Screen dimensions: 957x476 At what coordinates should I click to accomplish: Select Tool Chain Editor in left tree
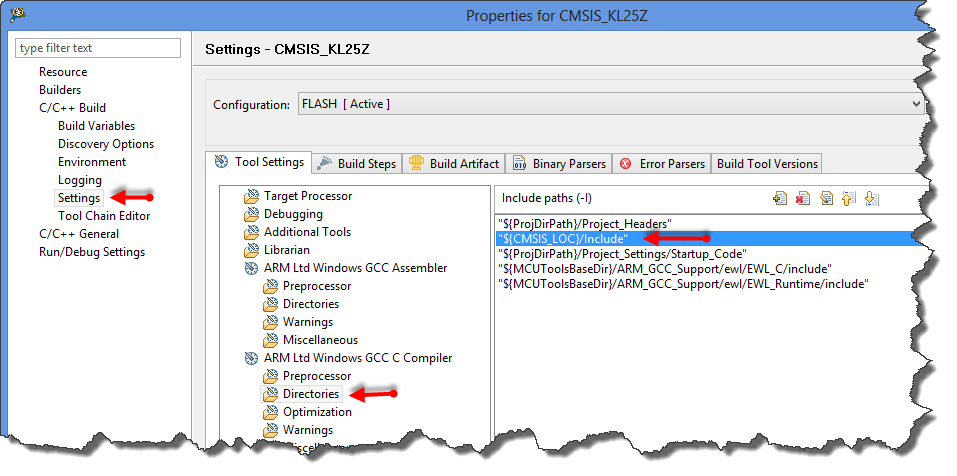click(x=104, y=216)
